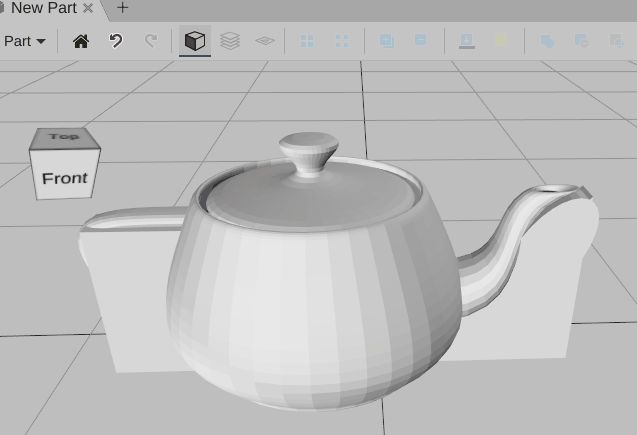Click the minus square icon
This screenshot has width=637, height=435.
421,41
